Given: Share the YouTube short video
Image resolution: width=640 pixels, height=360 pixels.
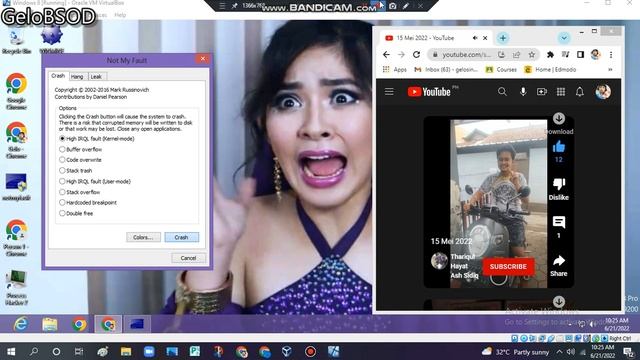Looking at the screenshot, I should (x=559, y=261).
